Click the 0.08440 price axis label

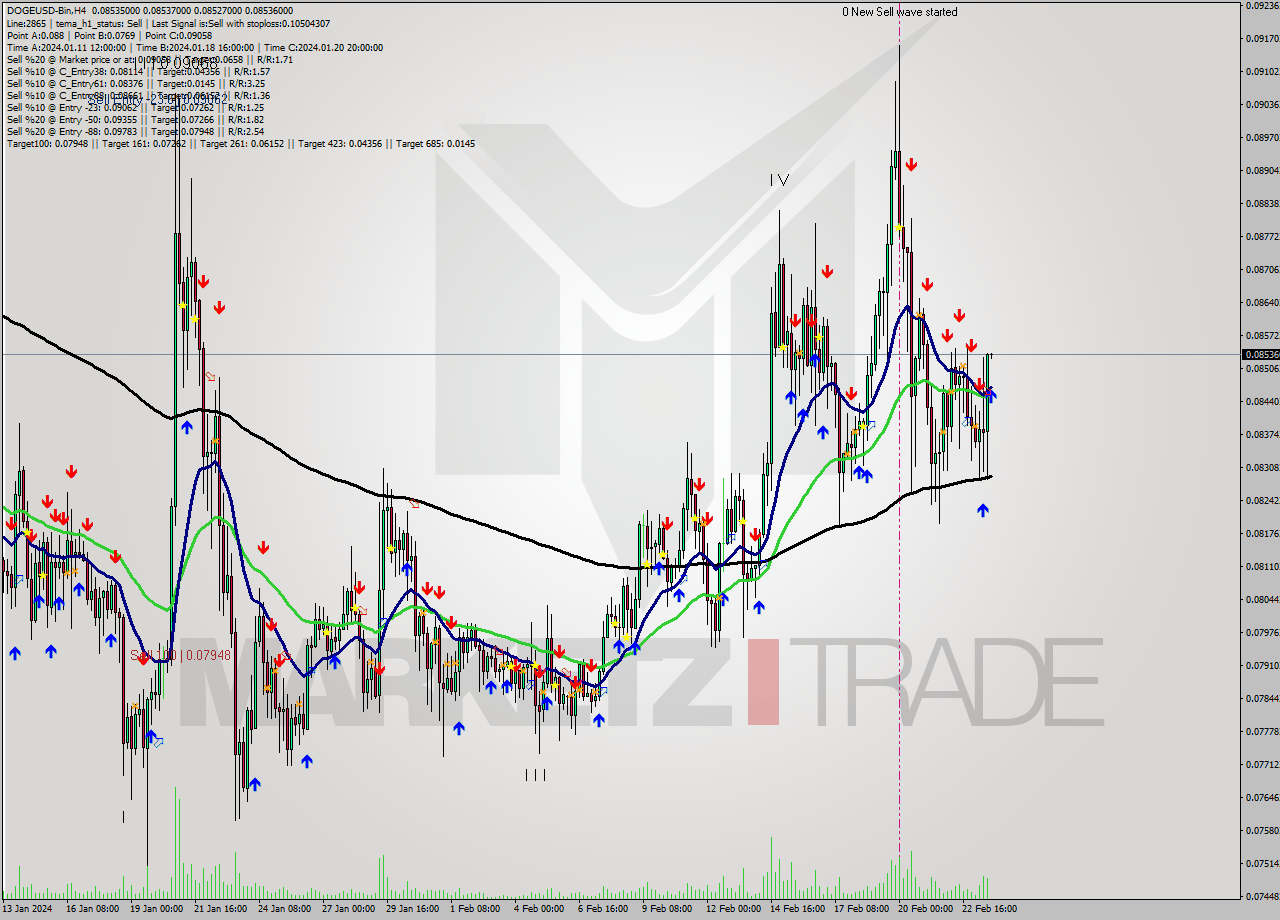(1260, 401)
